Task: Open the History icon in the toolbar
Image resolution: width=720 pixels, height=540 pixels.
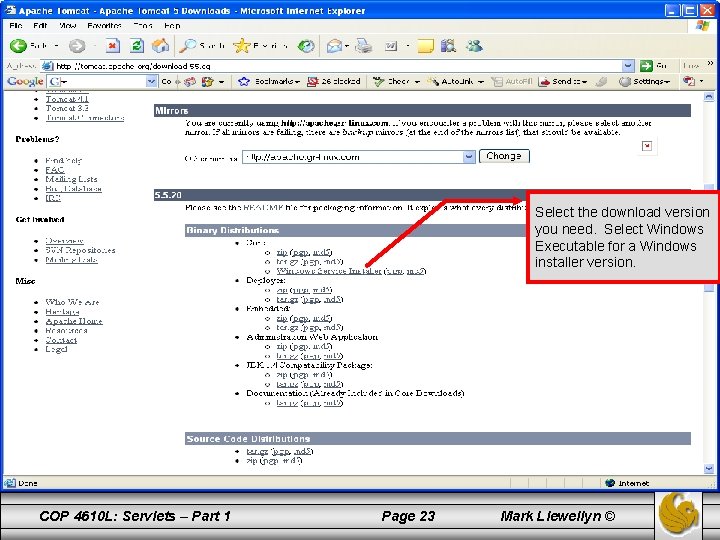Action: tap(306, 46)
